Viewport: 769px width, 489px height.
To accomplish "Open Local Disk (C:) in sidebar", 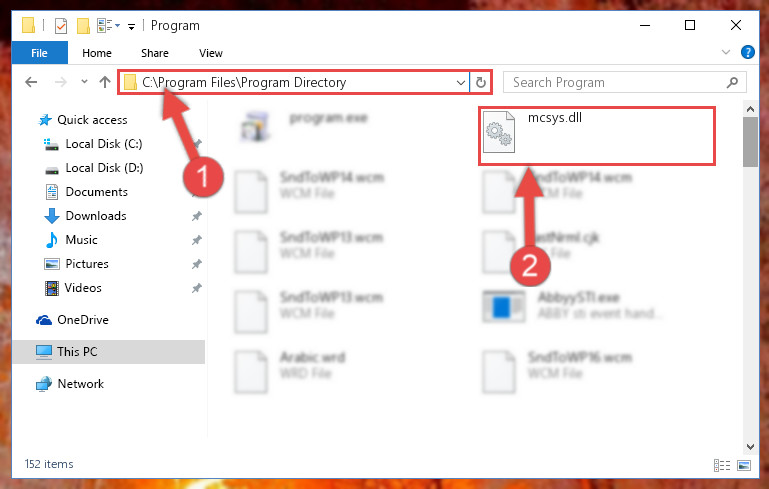I will 103,144.
